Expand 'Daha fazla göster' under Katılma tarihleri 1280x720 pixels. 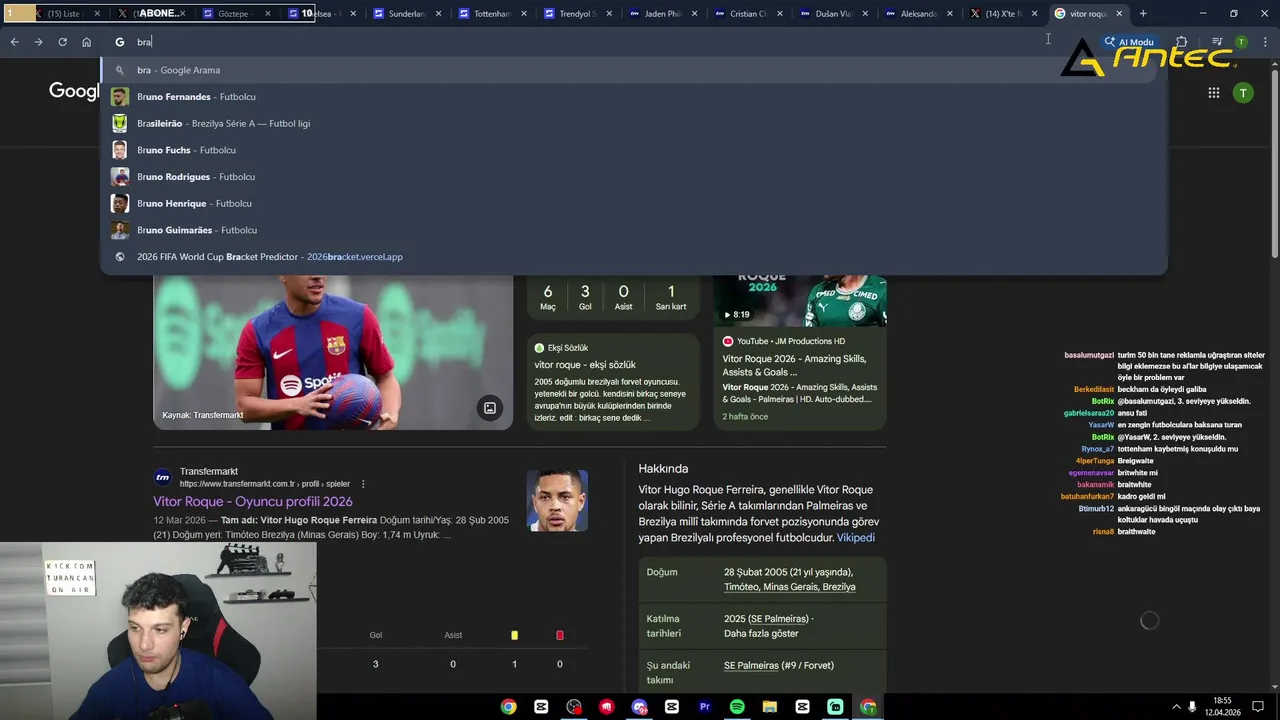pos(761,634)
